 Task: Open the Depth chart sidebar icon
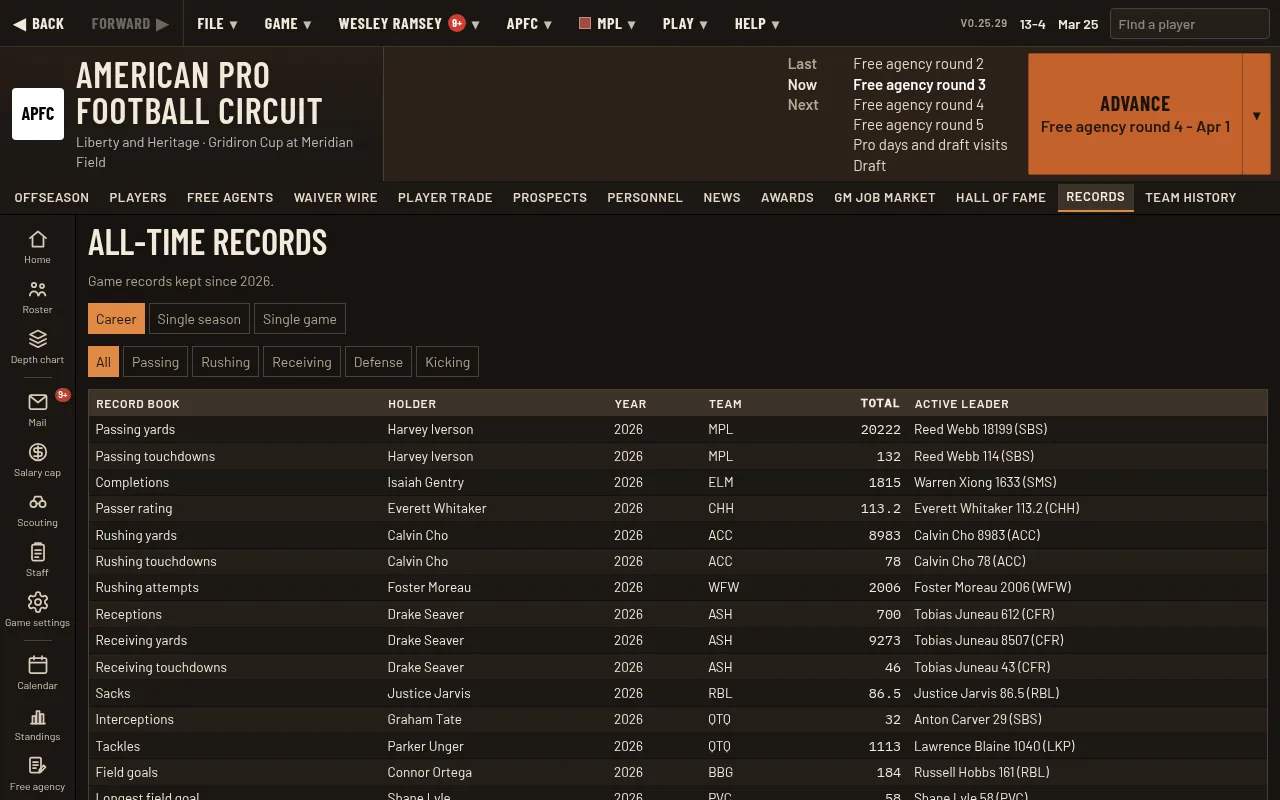tap(37, 346)
